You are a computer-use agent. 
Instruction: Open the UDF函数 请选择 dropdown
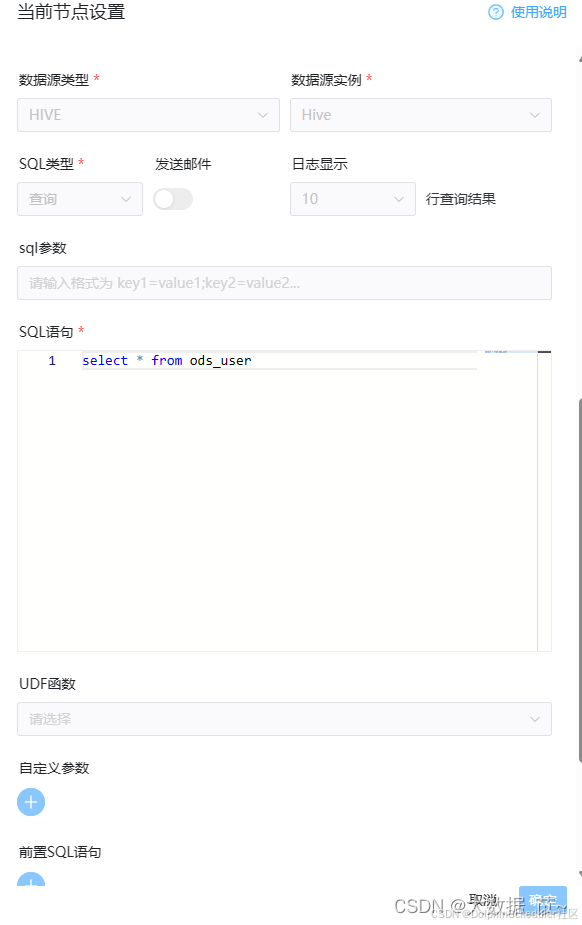coord(284,719)
